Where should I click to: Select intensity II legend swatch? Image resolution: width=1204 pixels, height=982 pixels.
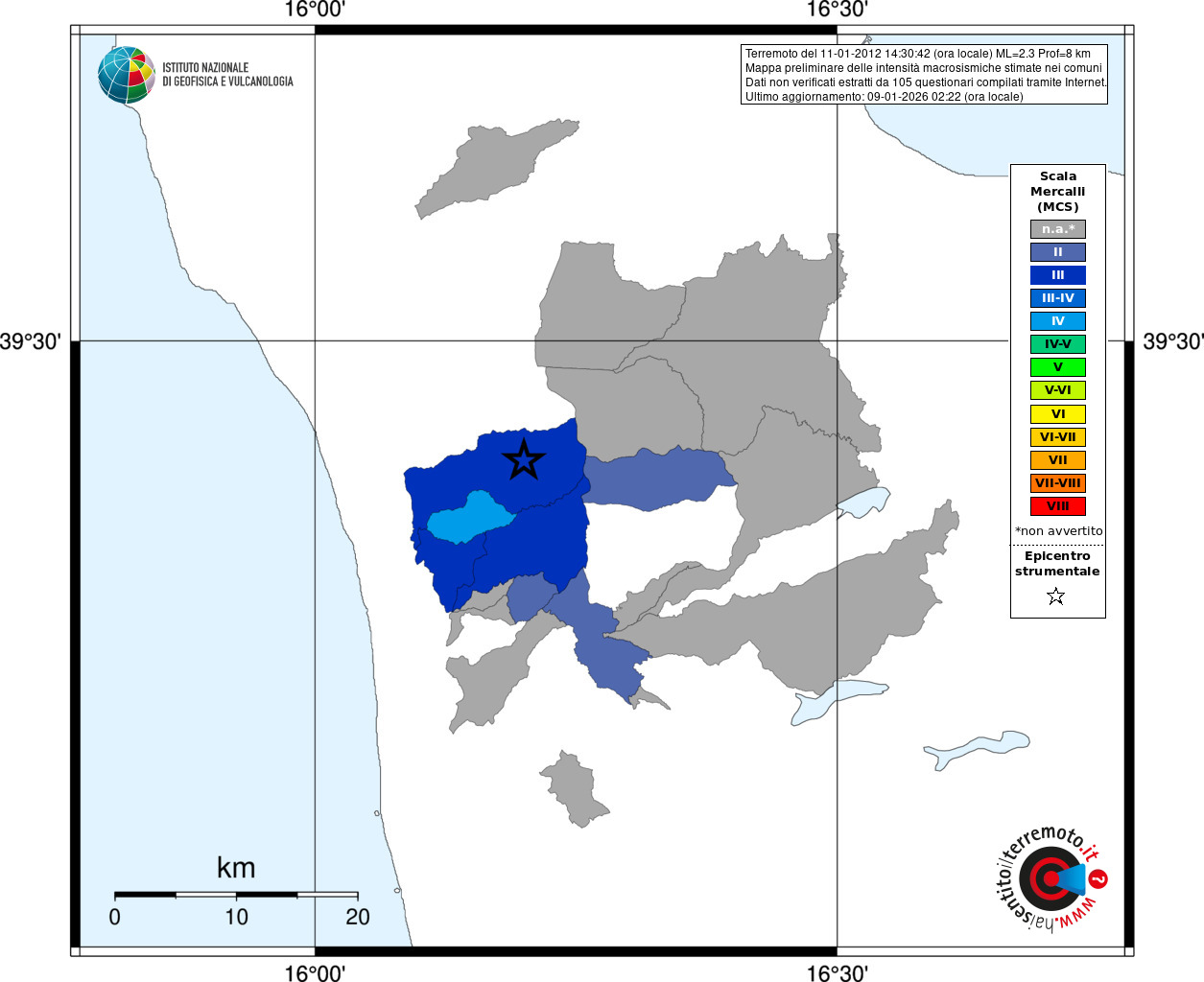pos(1058,252)
